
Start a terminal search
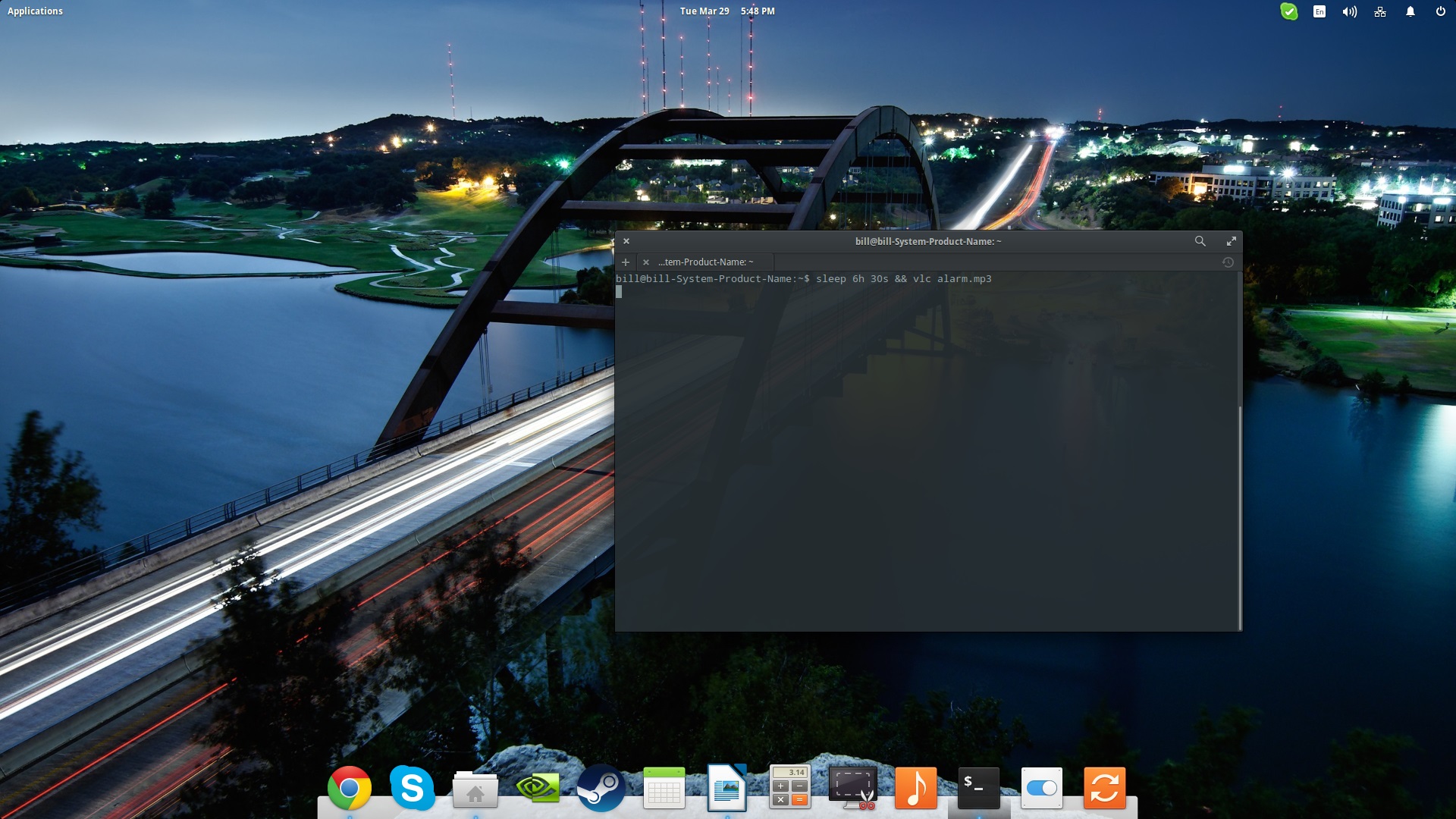(1200, 241)
